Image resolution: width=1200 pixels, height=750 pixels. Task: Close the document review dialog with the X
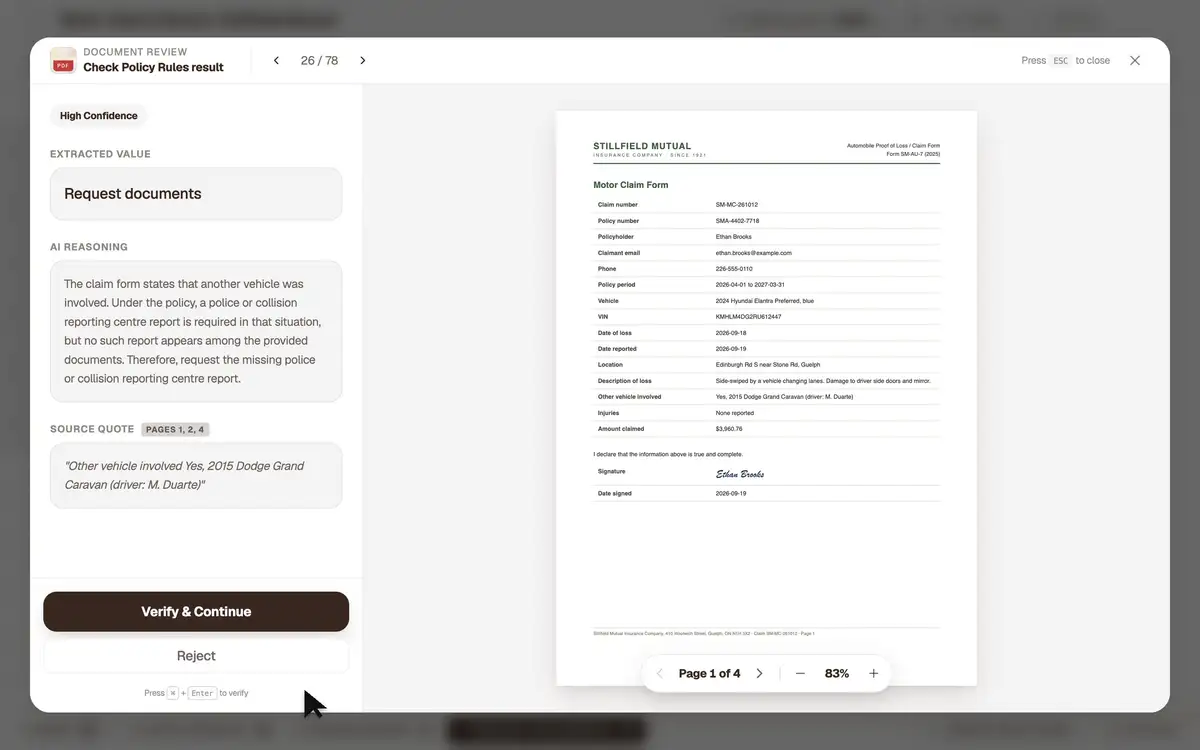pos(1135,61)
